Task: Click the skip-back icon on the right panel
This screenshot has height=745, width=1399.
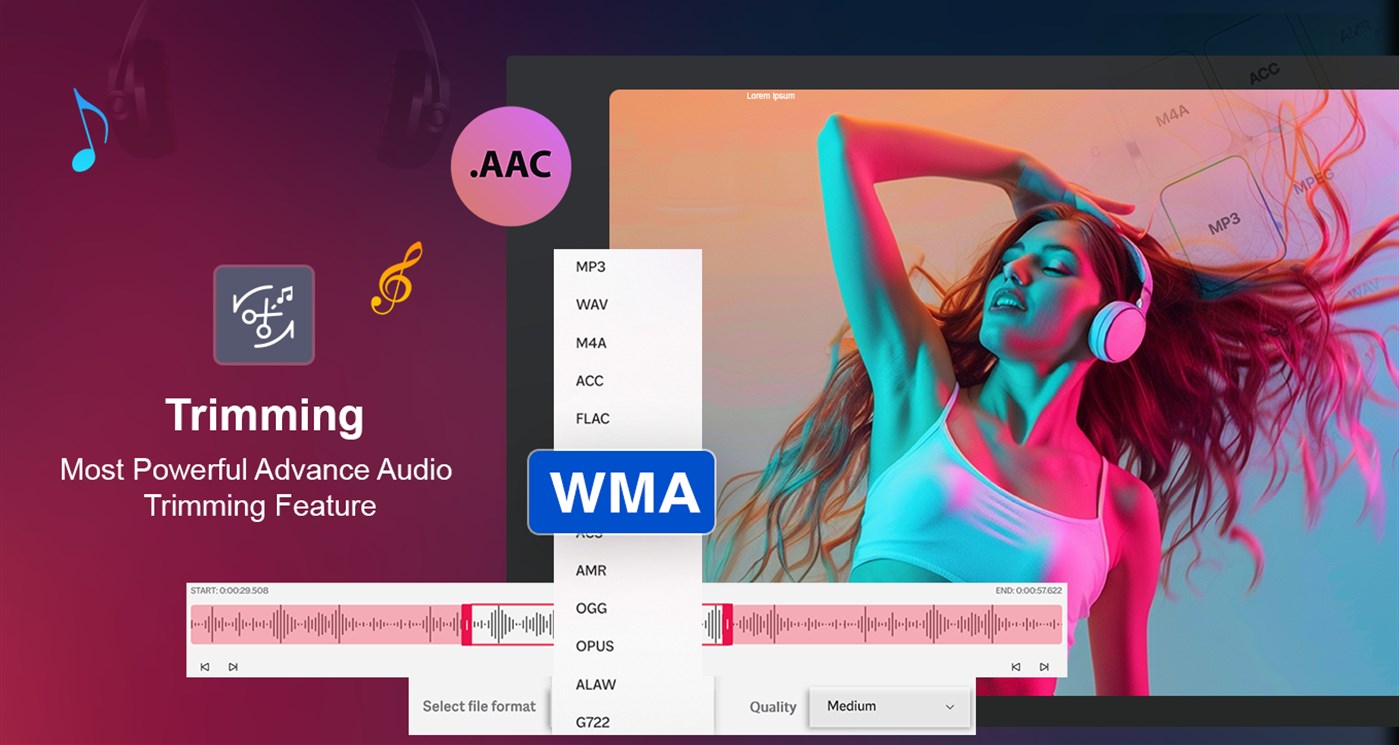Action: [1017, 666]
